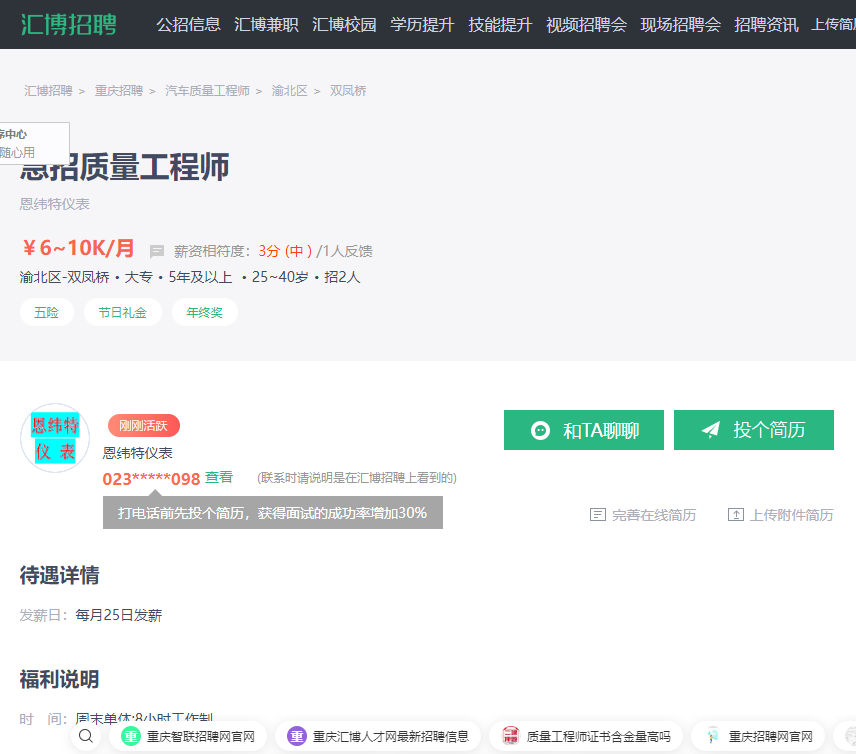Select 招聘资讯 in the header

[x=766, y=25]
